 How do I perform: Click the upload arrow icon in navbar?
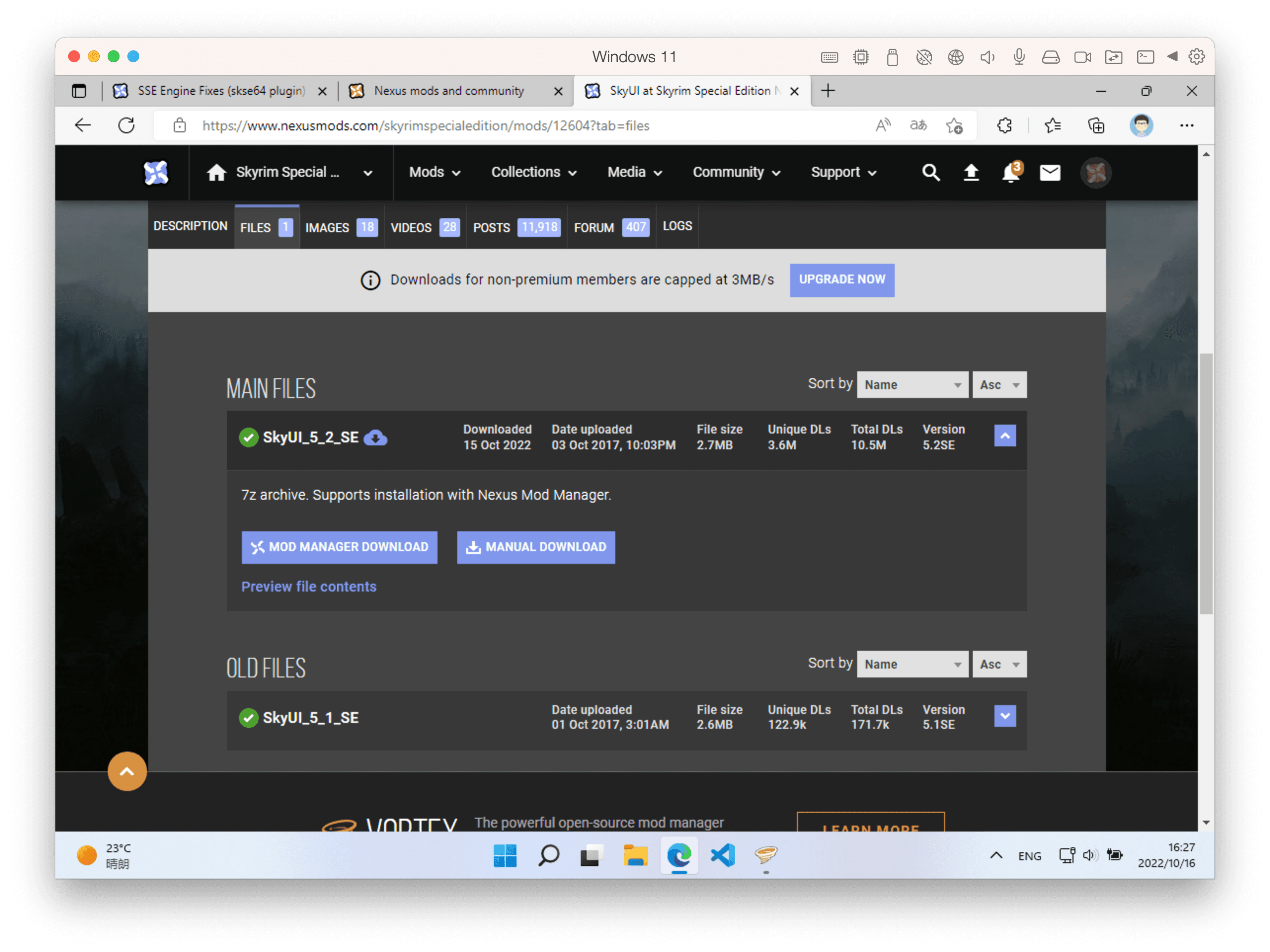(x=971, y=172)
